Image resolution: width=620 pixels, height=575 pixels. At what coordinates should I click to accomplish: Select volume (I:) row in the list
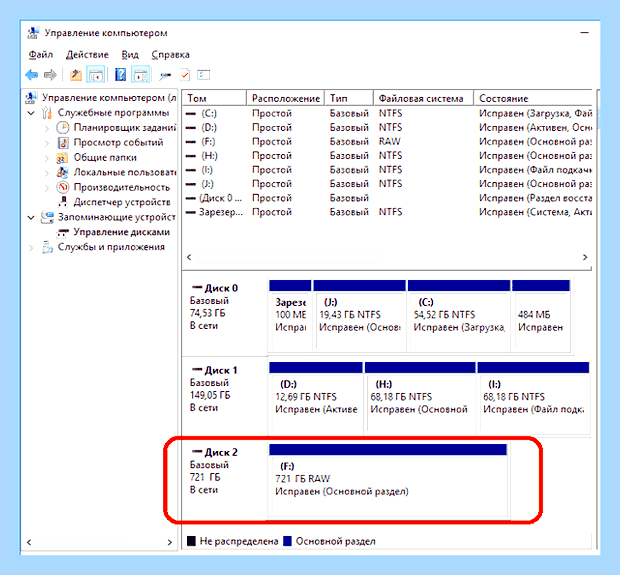(x=388, y=170)
